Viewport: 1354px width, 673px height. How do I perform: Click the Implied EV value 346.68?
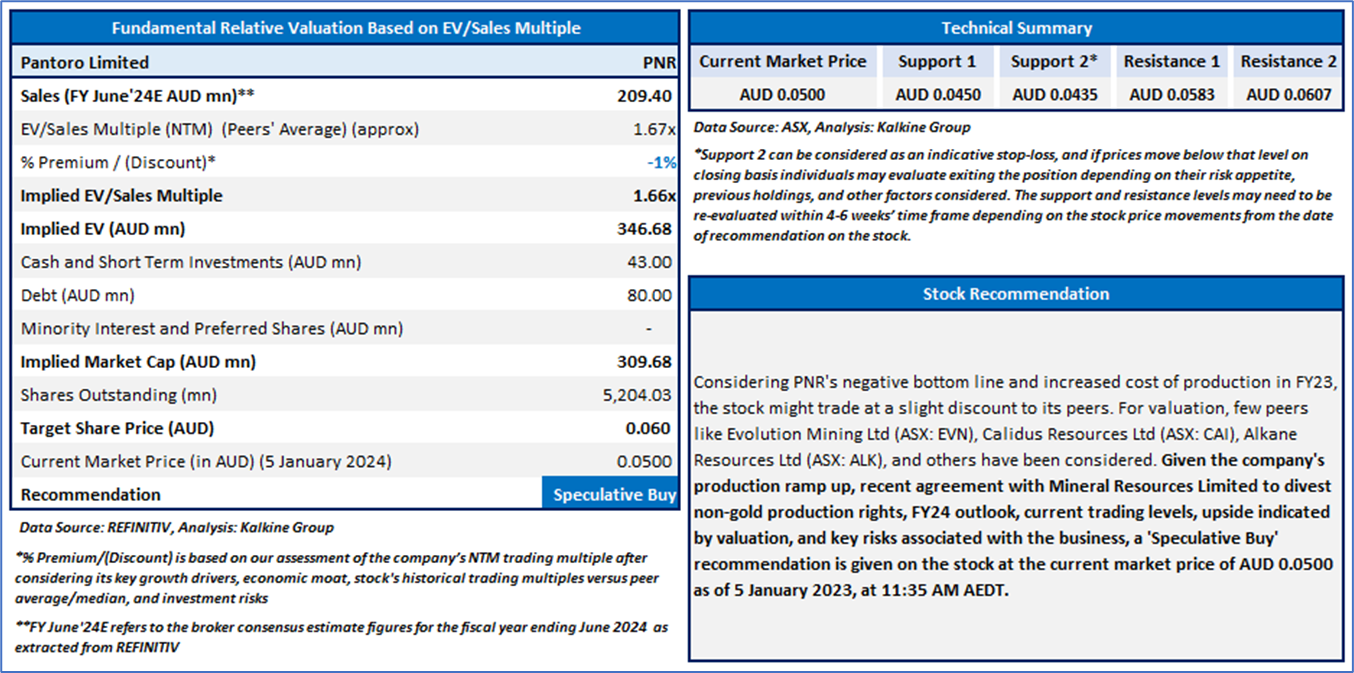(646, 229)
